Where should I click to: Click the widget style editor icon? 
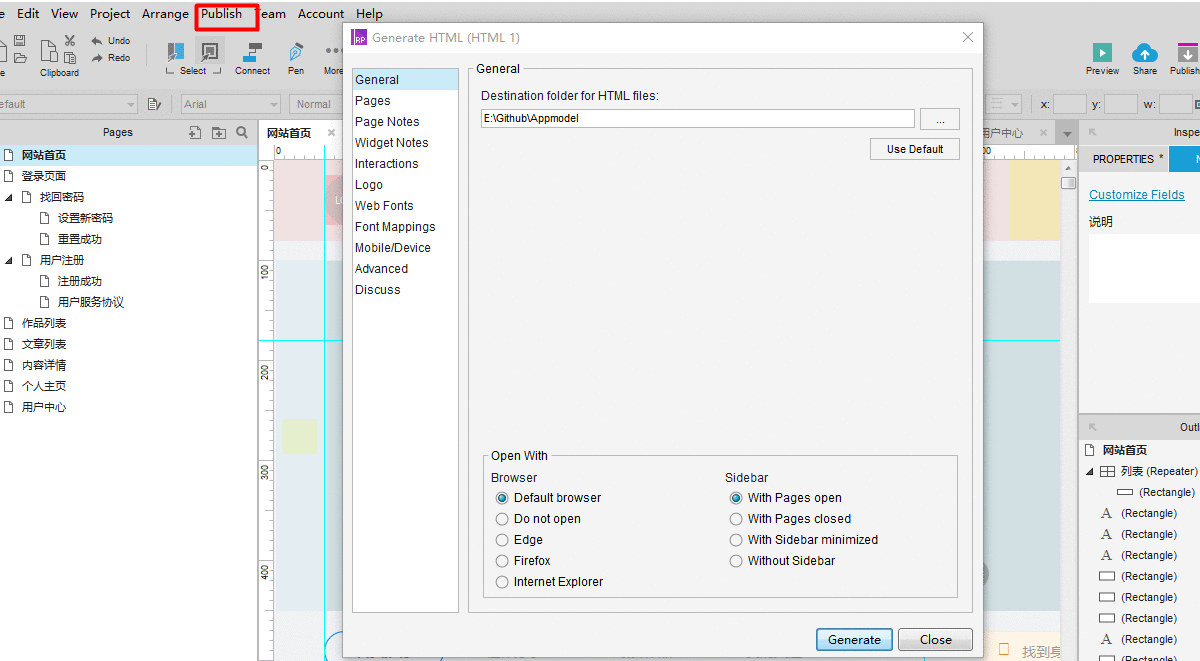point(154,104)
